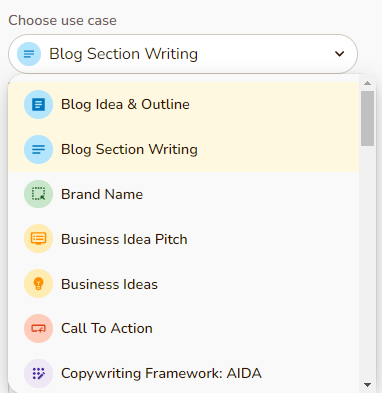Image resolution: width=382 pixels, height=393 pixels.
Task: Click the green Brand Name icon
Action: 38,194
